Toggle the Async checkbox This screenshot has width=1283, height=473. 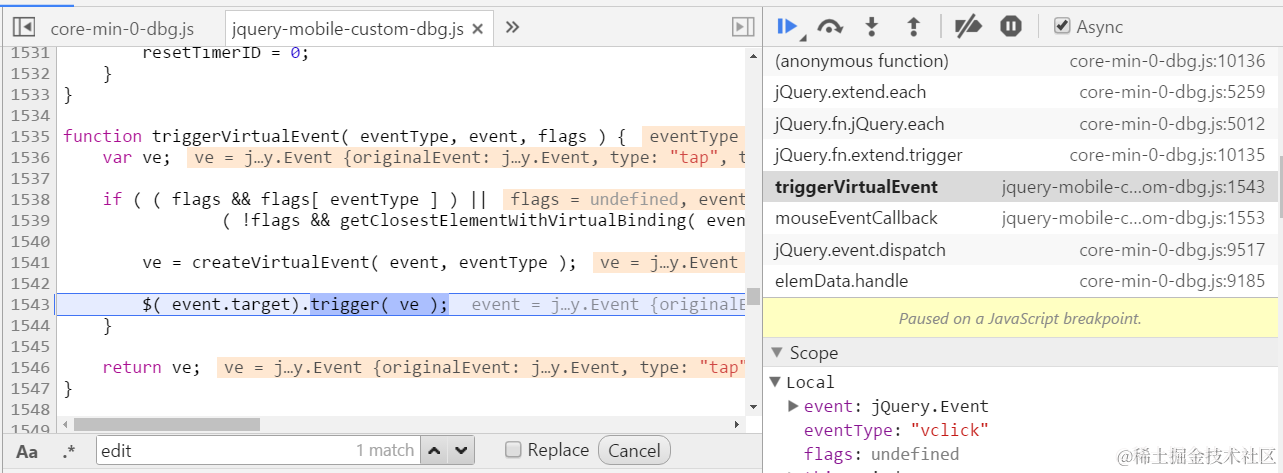[x=1062, y=27]
